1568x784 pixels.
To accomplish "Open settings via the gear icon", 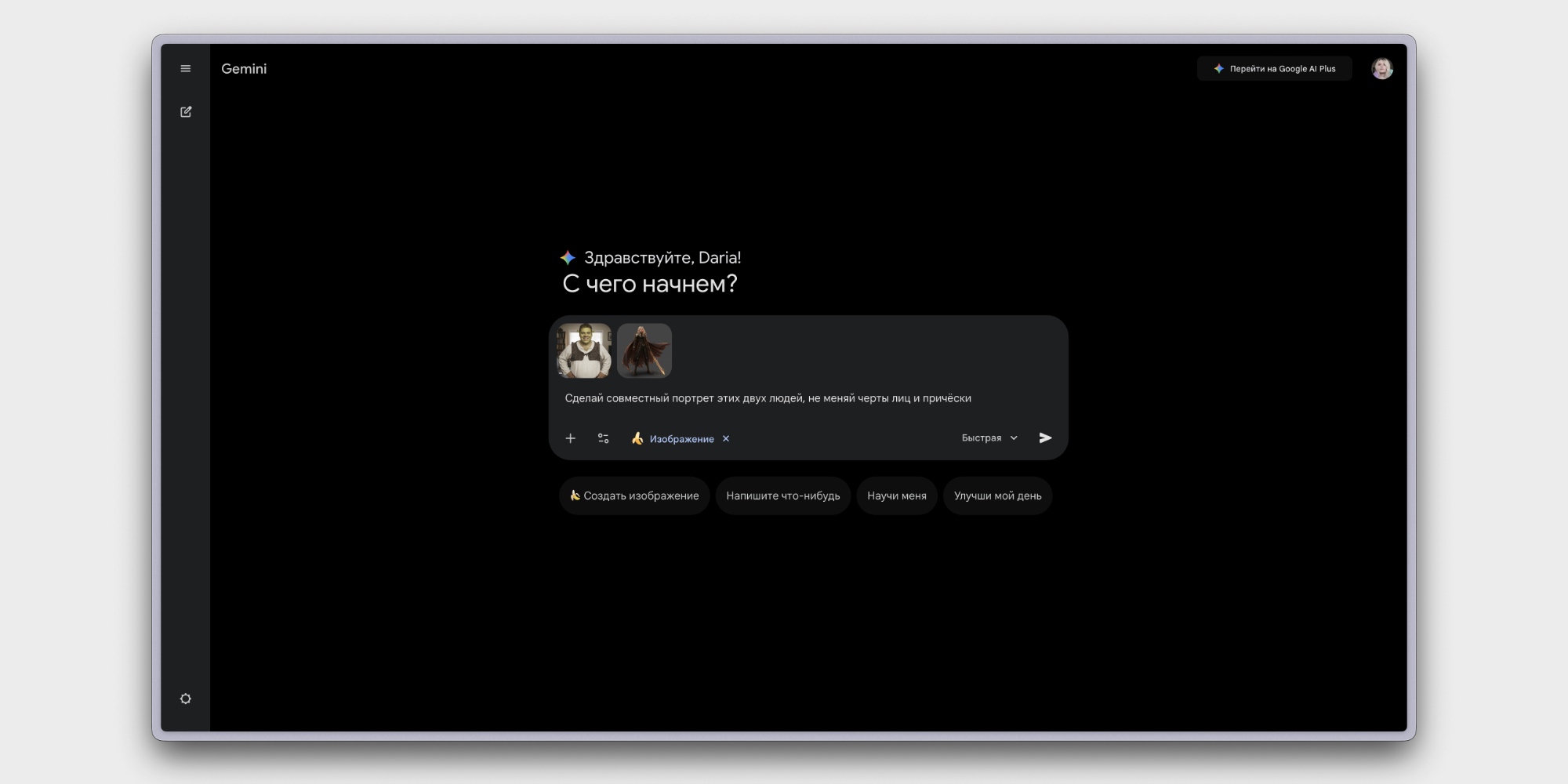I will click(x=186, y=699).
